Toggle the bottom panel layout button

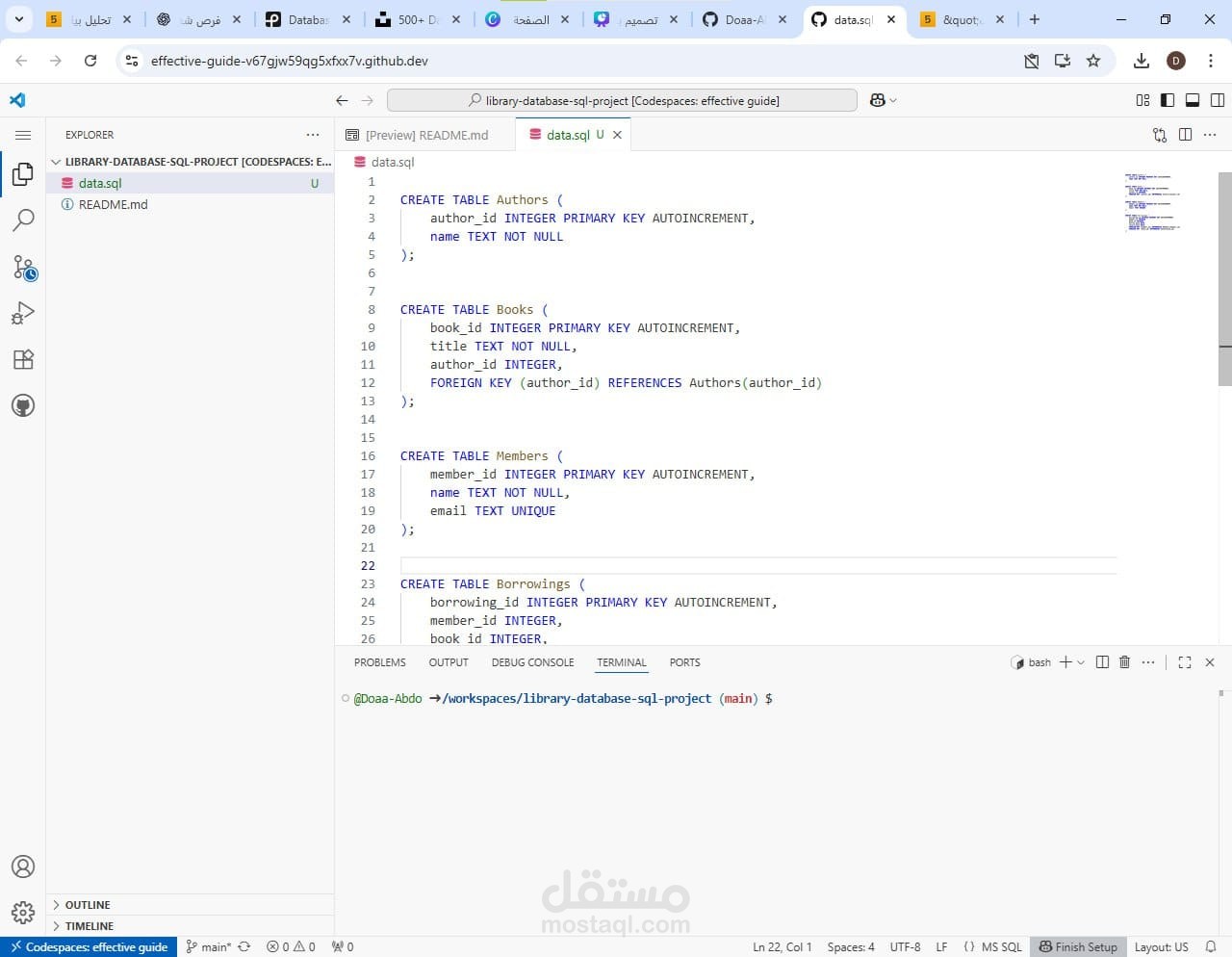[x=1193, y=100]
